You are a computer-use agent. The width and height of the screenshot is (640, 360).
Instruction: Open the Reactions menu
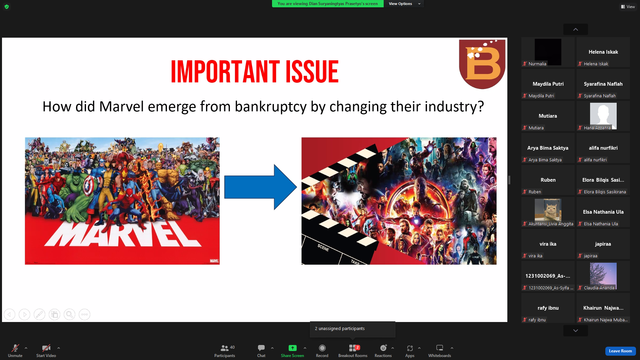tap(383, 350)
